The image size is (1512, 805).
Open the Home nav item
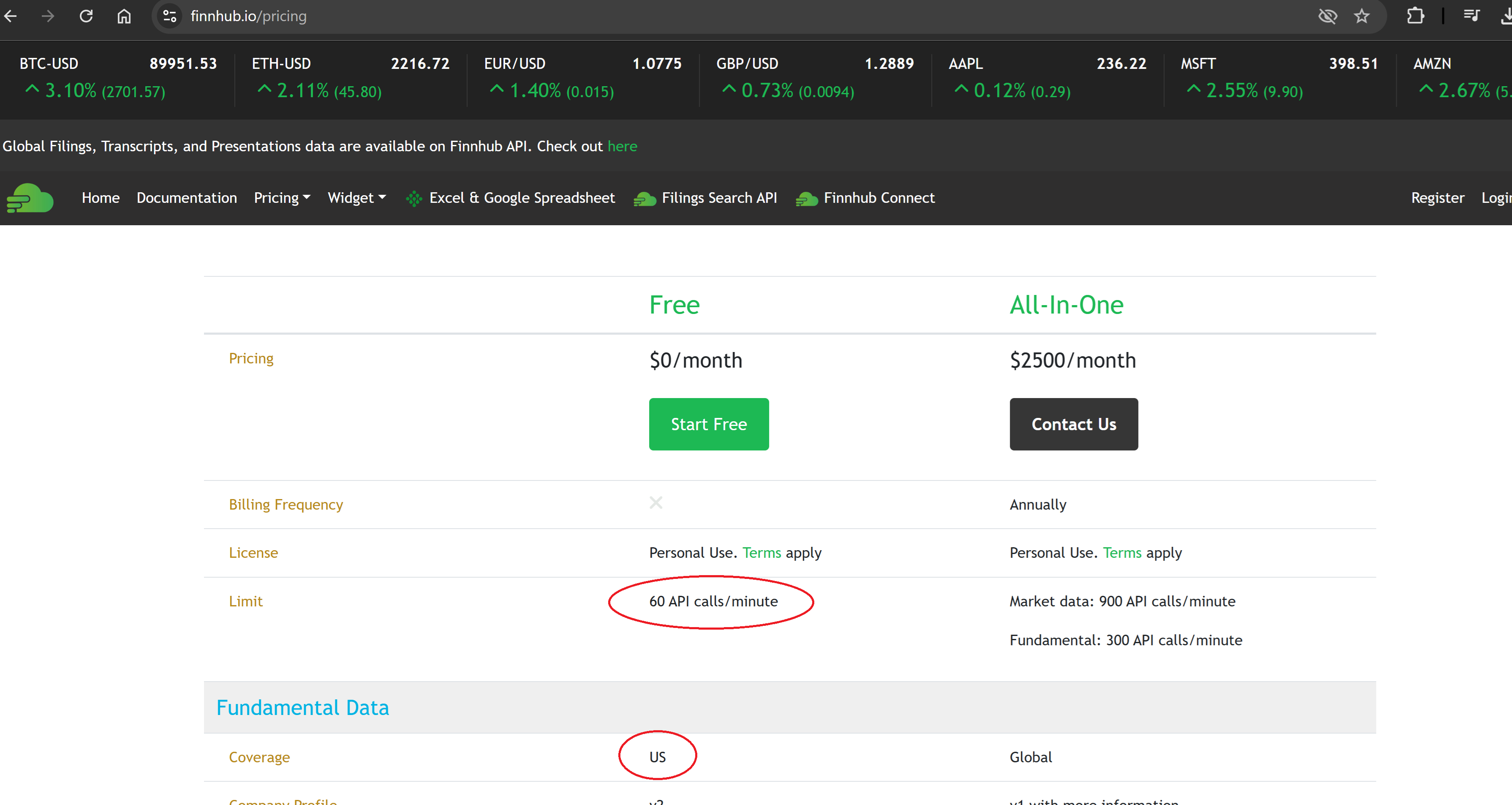(x=101, y=198)
